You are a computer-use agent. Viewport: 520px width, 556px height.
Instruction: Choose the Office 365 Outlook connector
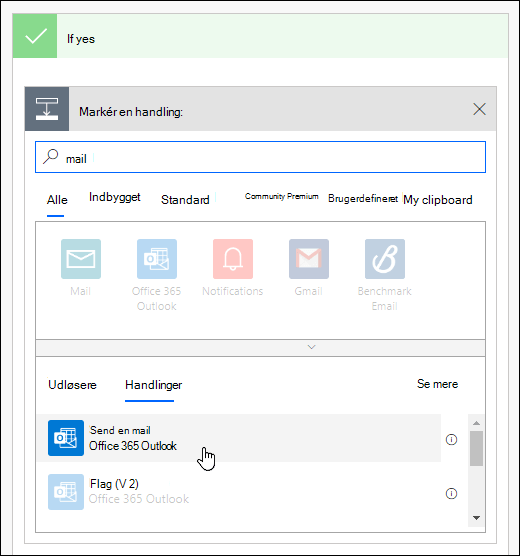tap(157, 259)
